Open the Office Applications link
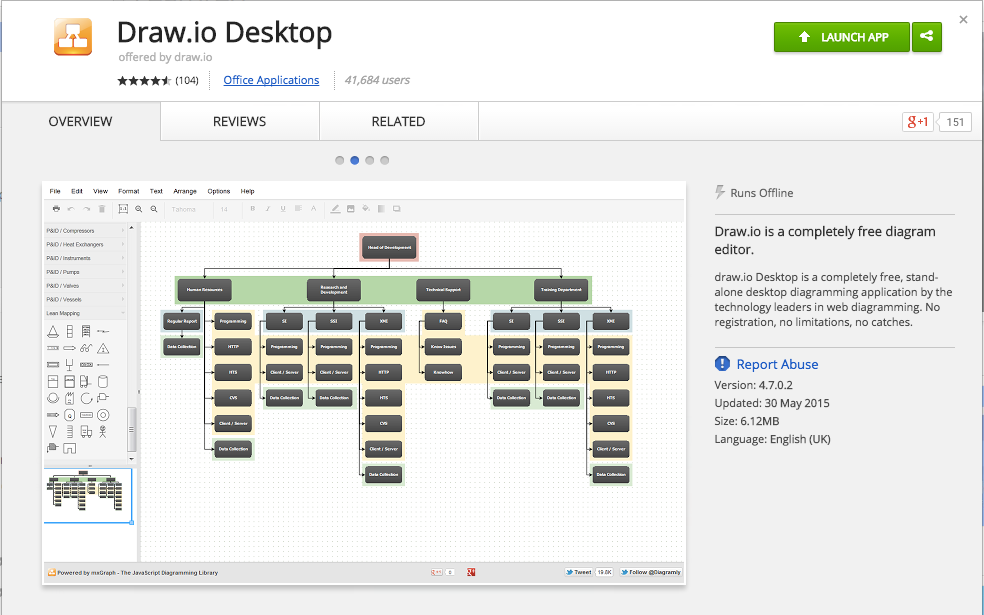The width and height of the screenshot is (984, 615). point(271,80)
